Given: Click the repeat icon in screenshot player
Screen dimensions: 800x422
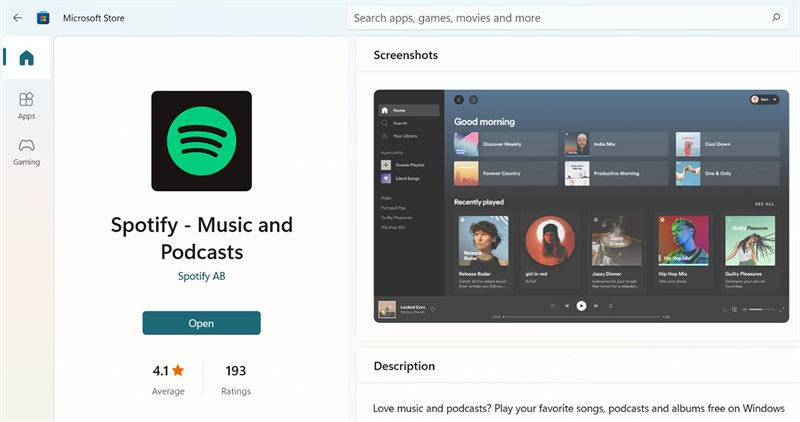Looking at the screenshot, I should click(x=610, y=306).
